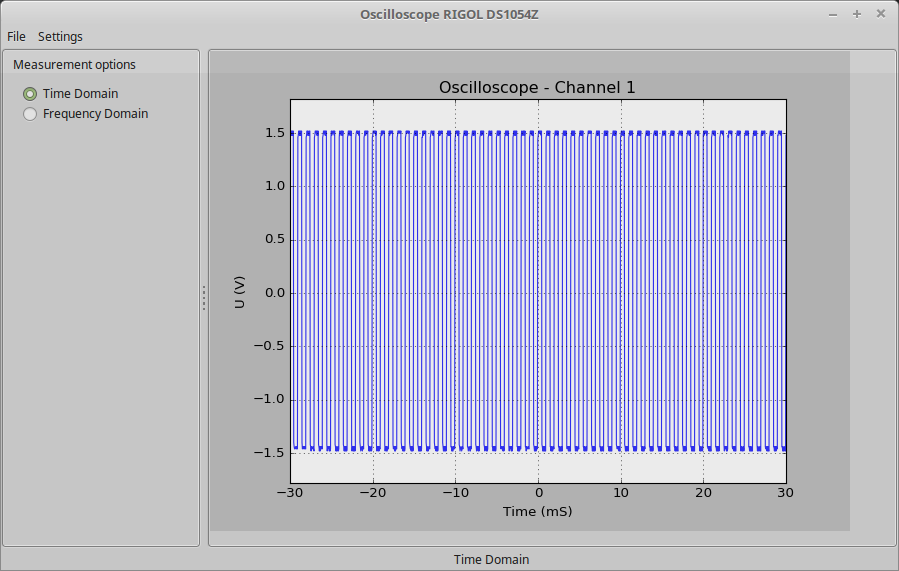Image resolution: width=899 pixels, height=571 pixels.
Task: Click the U (V) axis label
Action: click(x=240, y=292)
